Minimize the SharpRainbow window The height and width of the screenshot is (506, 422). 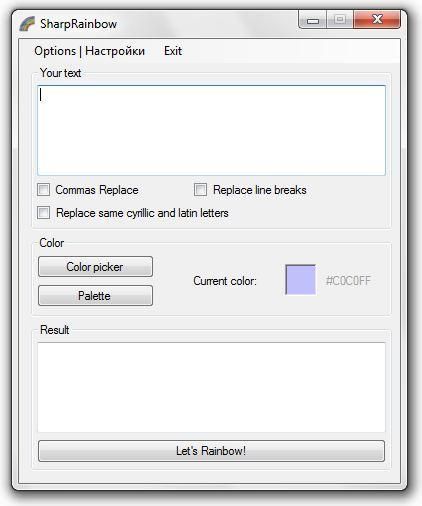click(x=313, y=20)
